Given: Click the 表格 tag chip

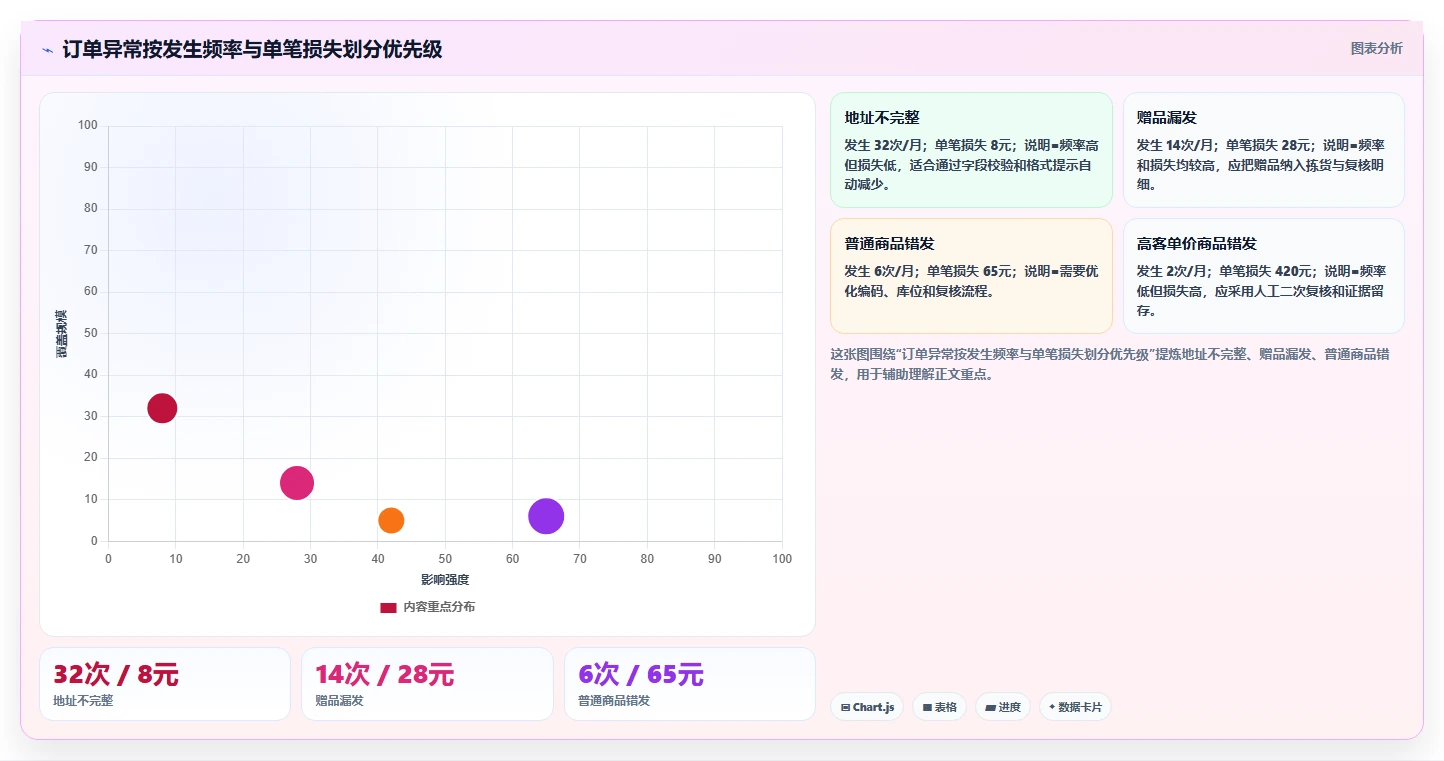Looking at the screenshot, I should point(939,707).
